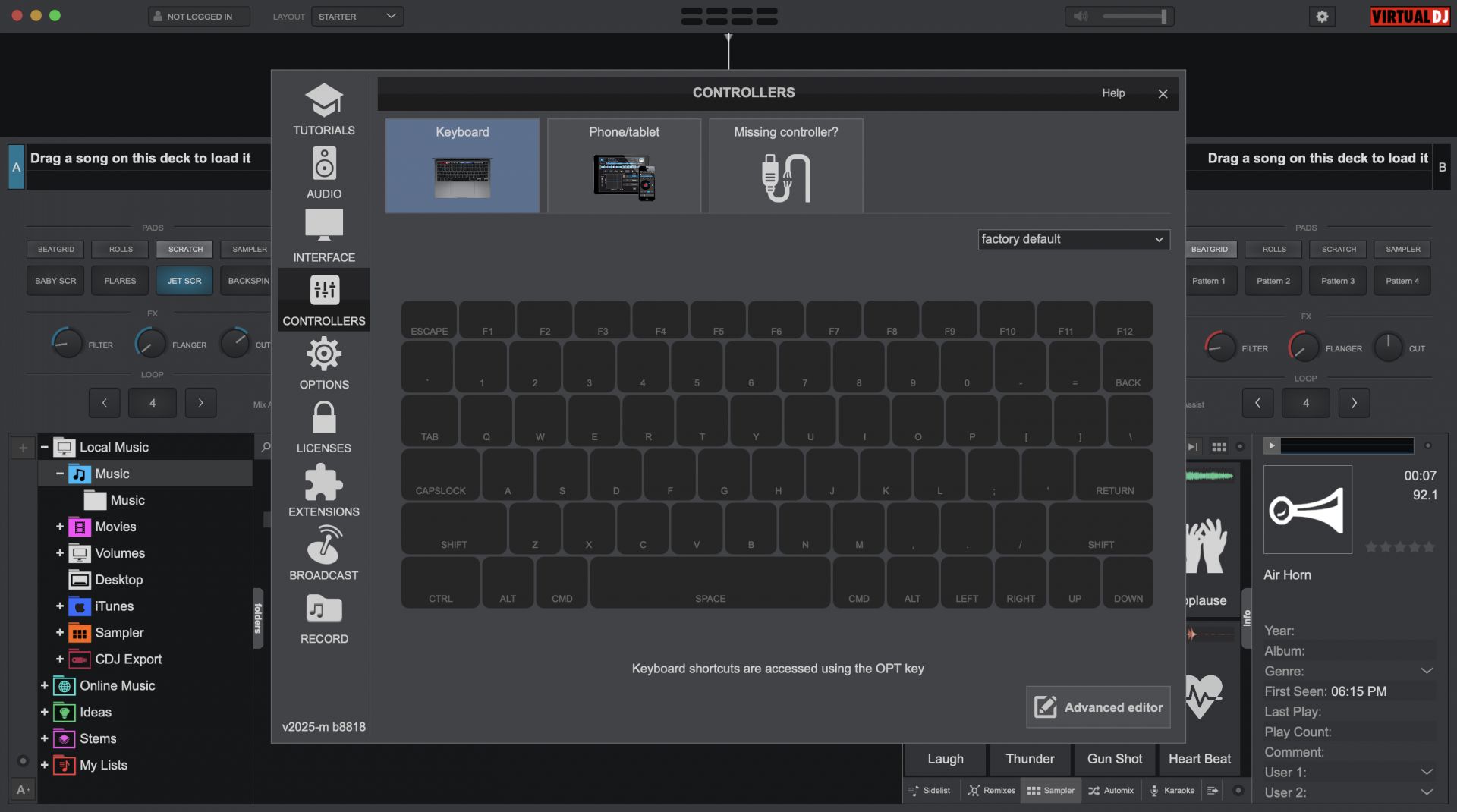The width and height of the screenshot is (1457, 812).
Task: Open the Starter layout dropdown
Action: 357,16
